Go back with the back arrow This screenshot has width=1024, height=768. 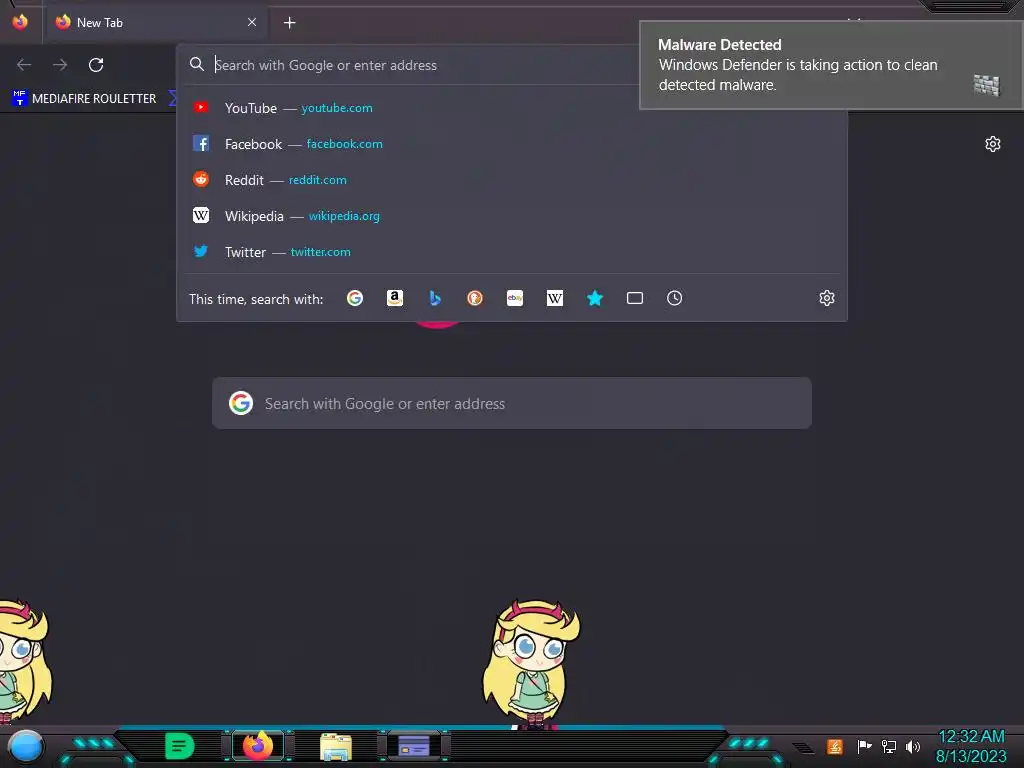click(x=24, y=65)
